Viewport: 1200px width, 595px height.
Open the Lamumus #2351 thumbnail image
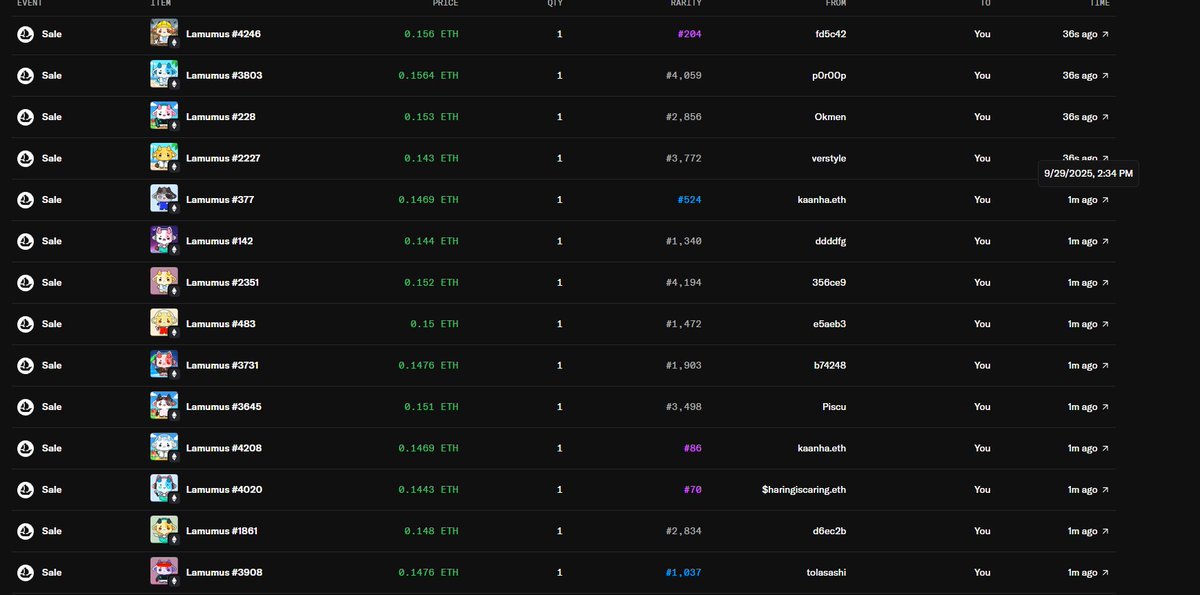164,283
